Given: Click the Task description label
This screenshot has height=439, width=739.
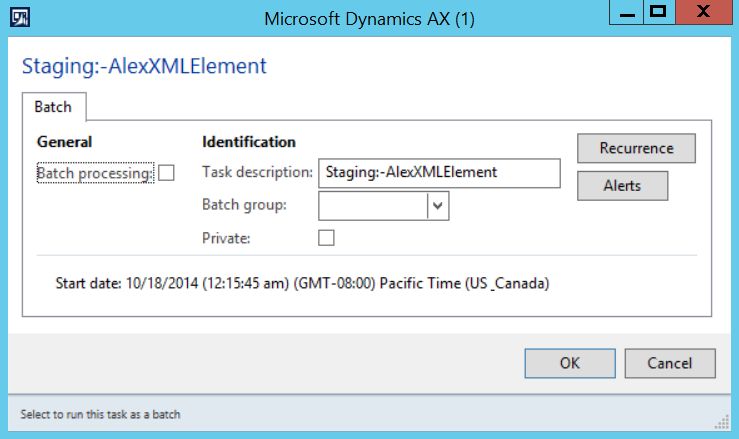Looking at the screenshot, I should point(257,172).
